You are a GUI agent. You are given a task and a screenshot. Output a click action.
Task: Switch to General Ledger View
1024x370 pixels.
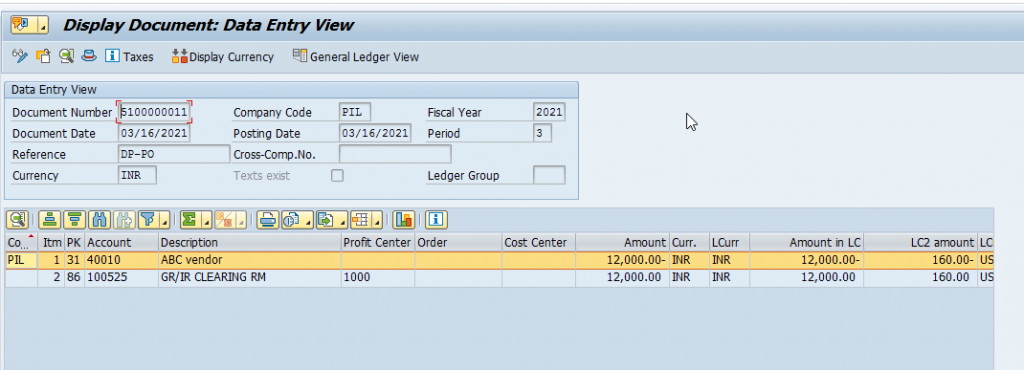pyautogui.click(x=356, y=57)
